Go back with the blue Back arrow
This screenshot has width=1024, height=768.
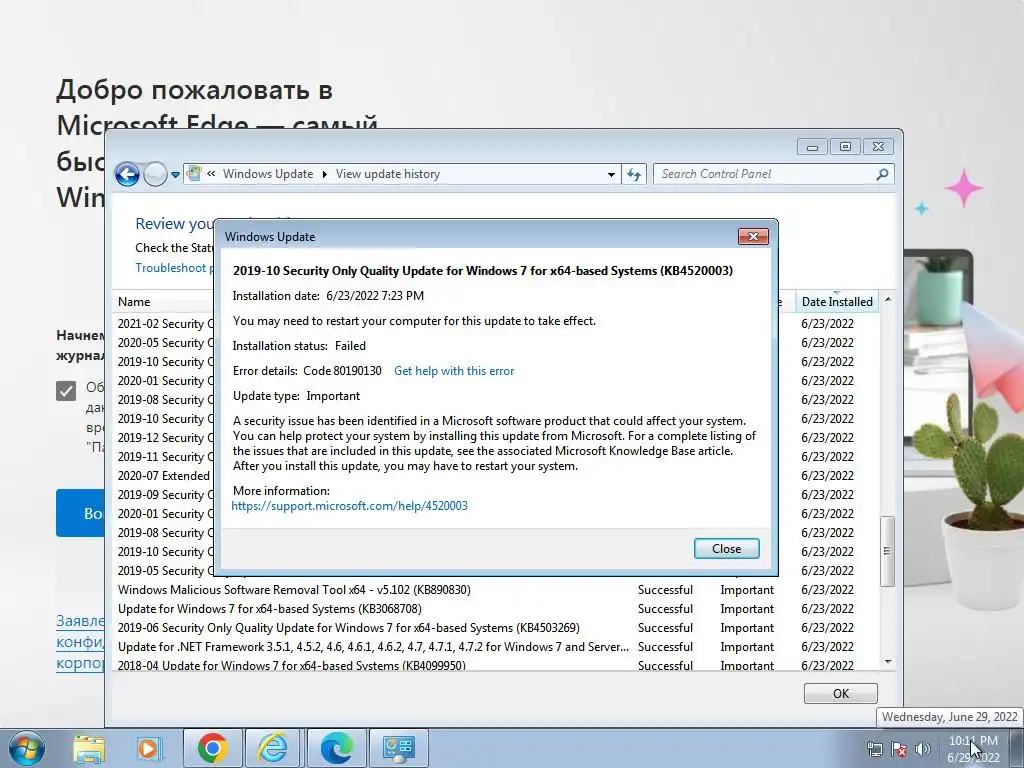[x=127, y=174]
